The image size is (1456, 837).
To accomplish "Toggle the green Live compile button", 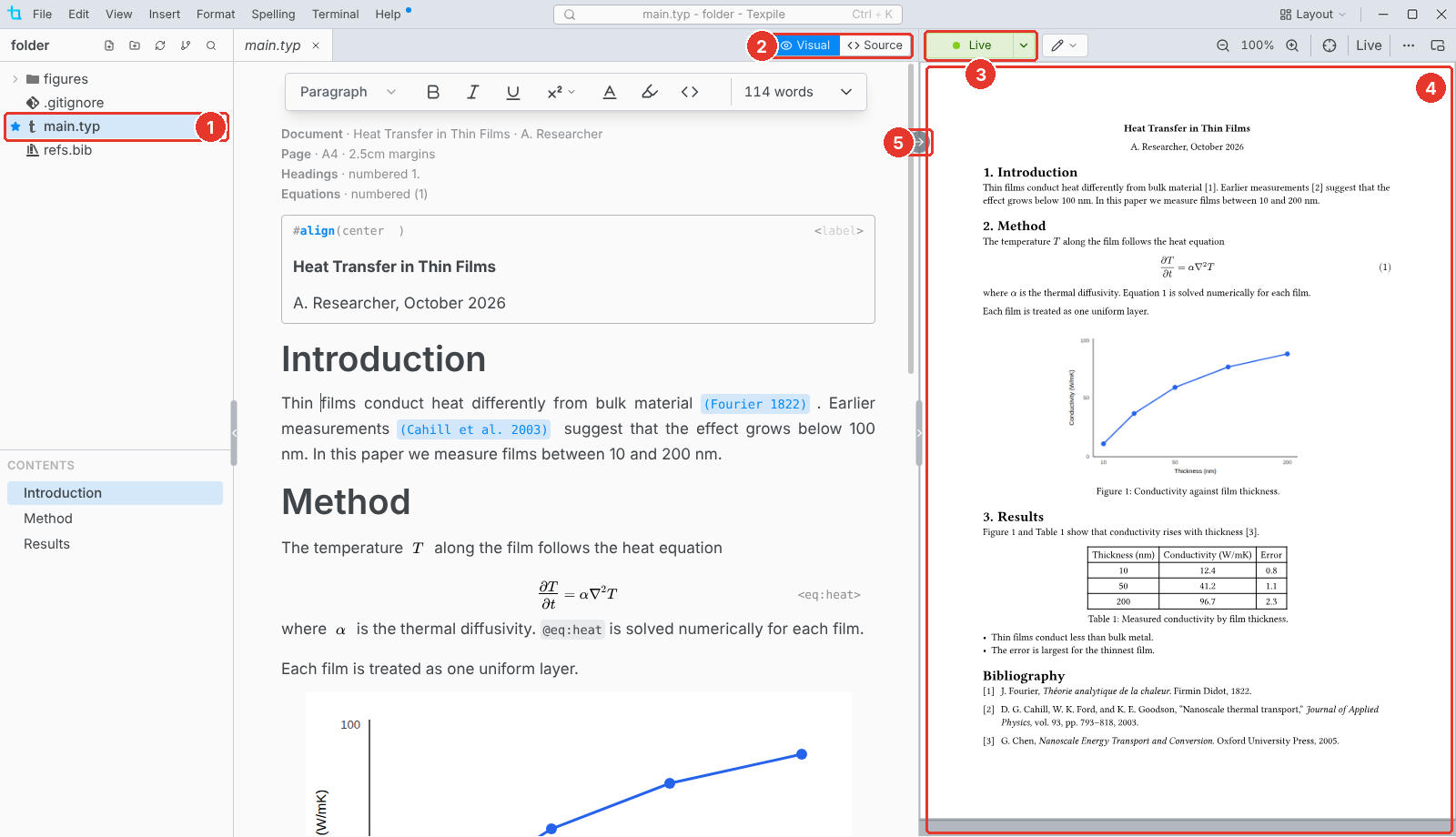I will tap(970, 45).
